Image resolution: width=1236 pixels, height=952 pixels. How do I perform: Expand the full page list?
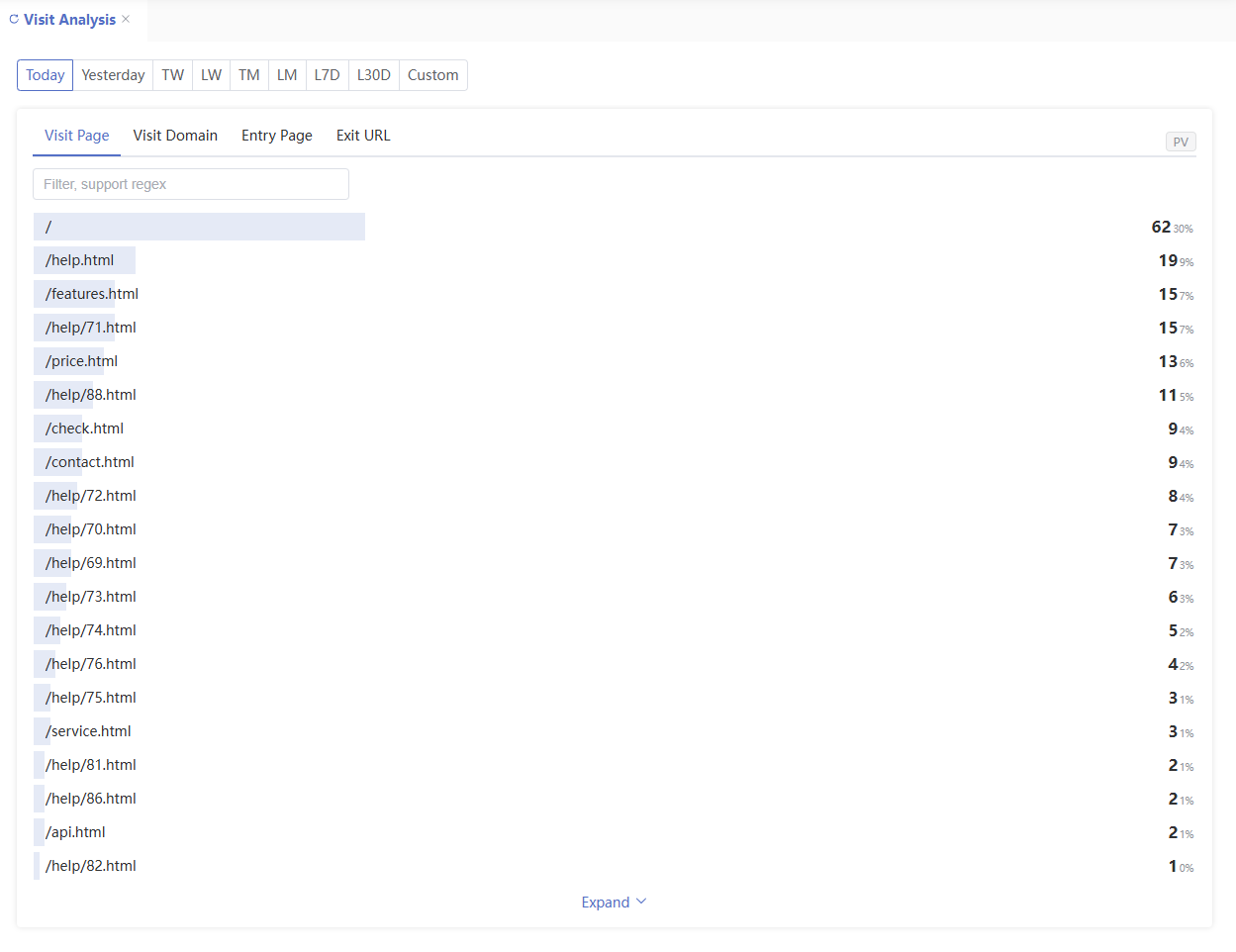click(x=606, y=903)
